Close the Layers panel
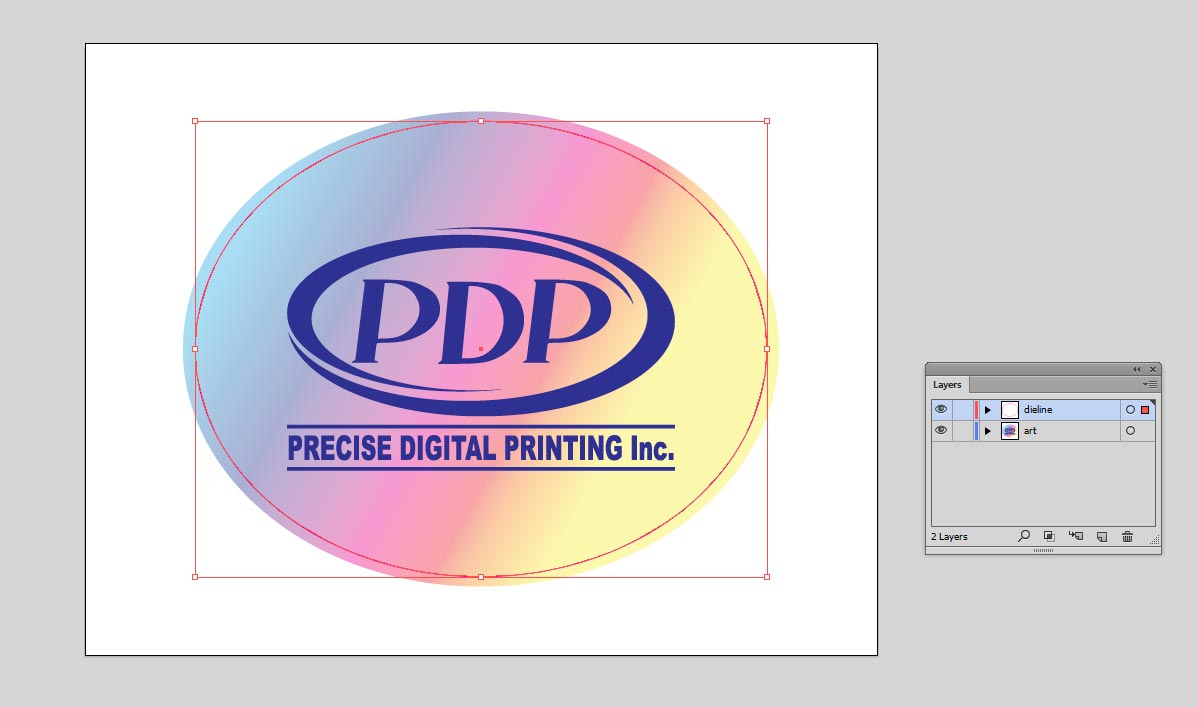This screenshot has height=707, width=1198. click(x=1153, y=369)
